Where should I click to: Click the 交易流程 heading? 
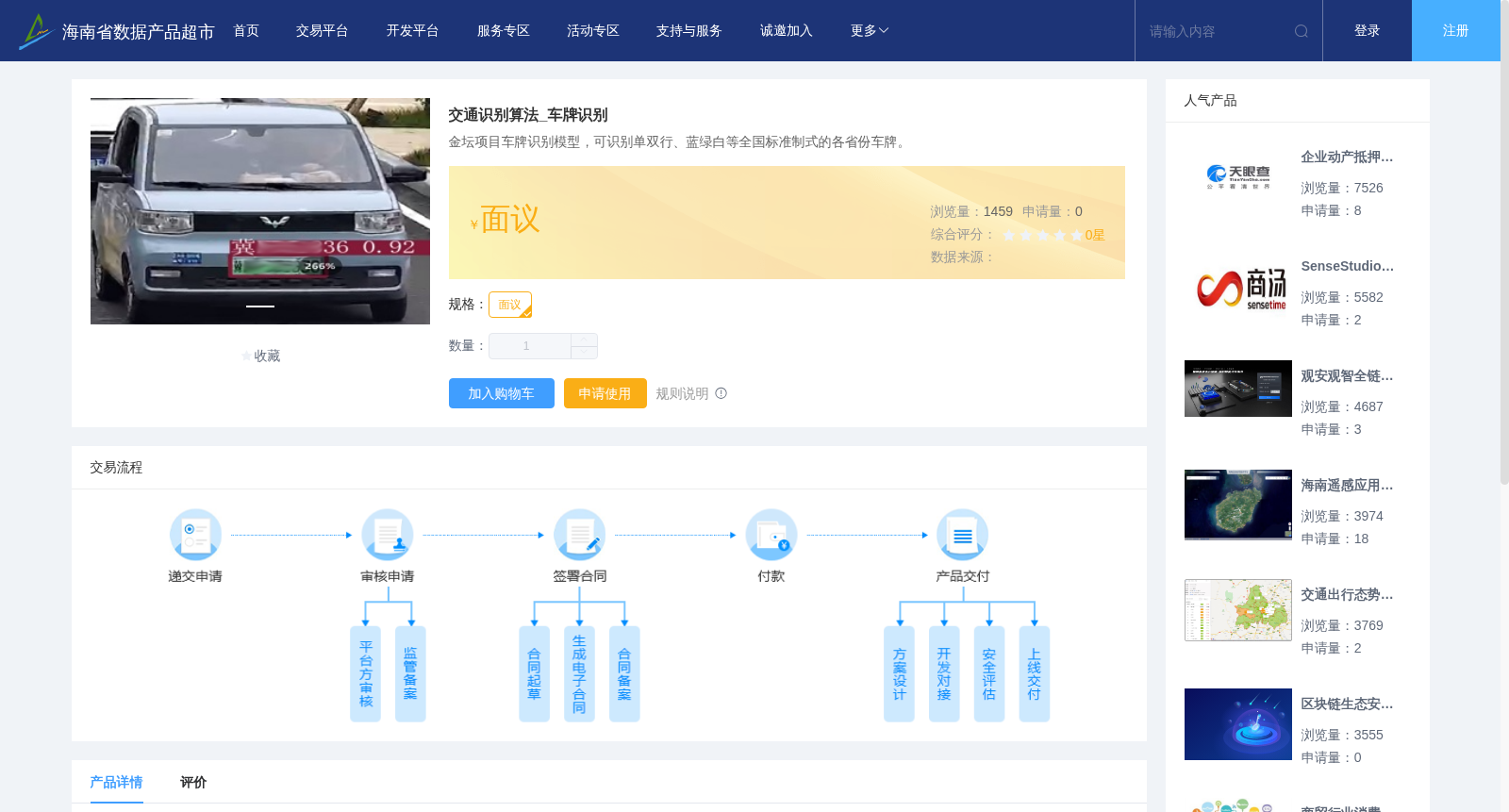click(x=117, y=468)
